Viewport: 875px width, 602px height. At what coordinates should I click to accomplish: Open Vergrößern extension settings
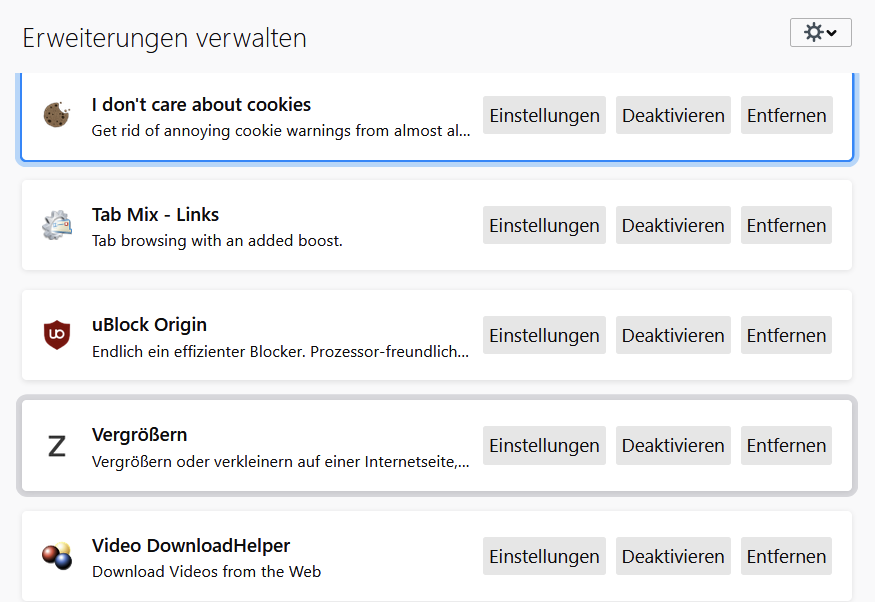[544, 446]
